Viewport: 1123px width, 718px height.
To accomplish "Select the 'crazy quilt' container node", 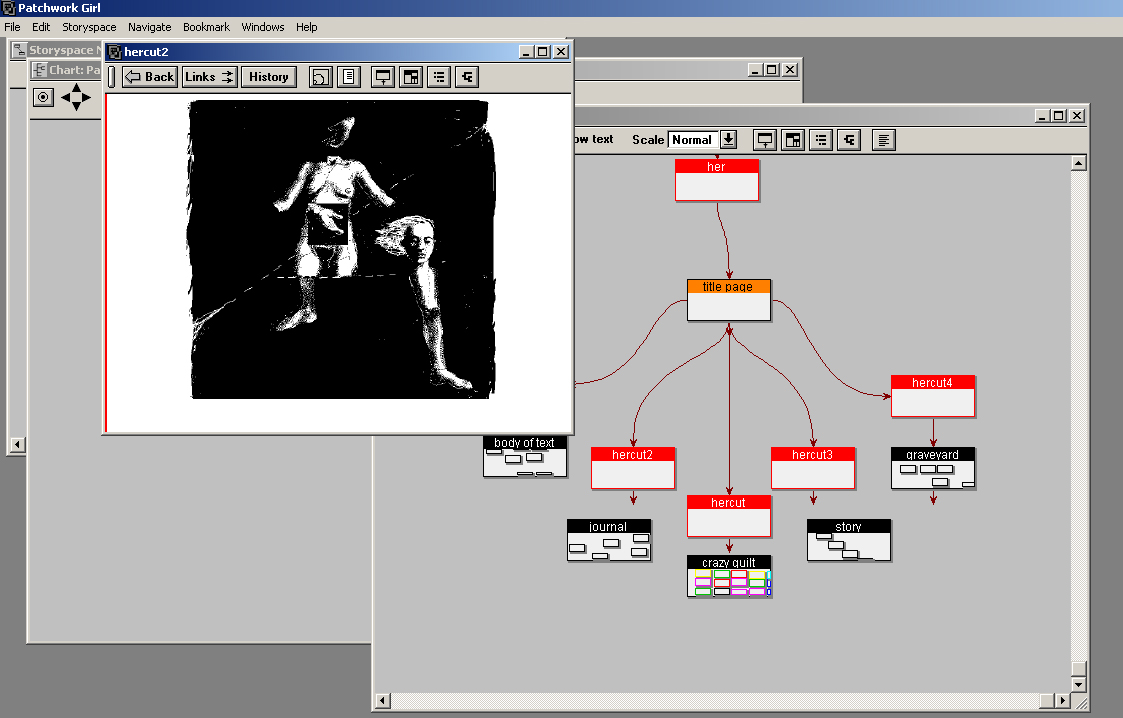I will click(729, 576).
